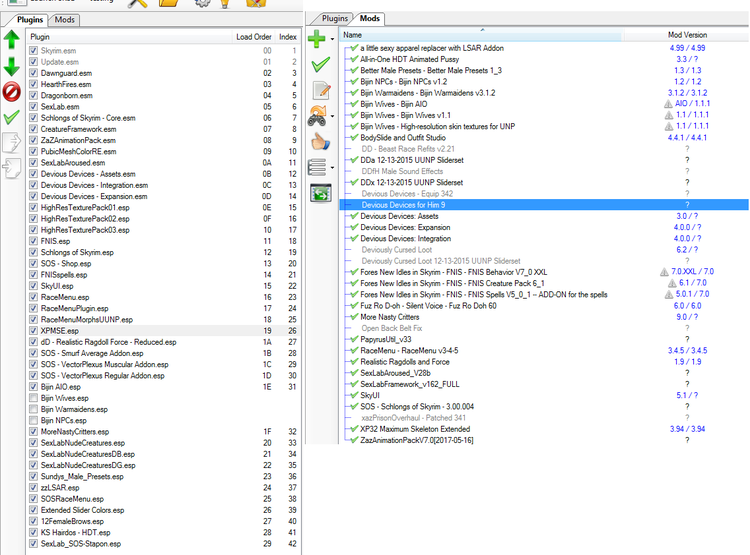Click the green plus add mod icon
This screenshot has height=555, width=750.
click(317, 39)
